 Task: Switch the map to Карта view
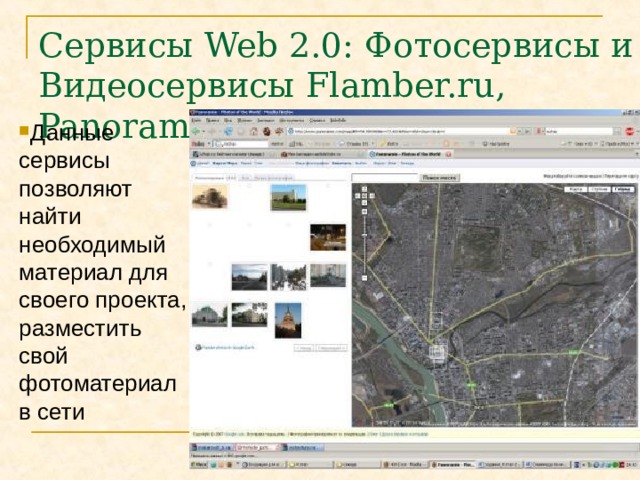(x=576, y=189)
